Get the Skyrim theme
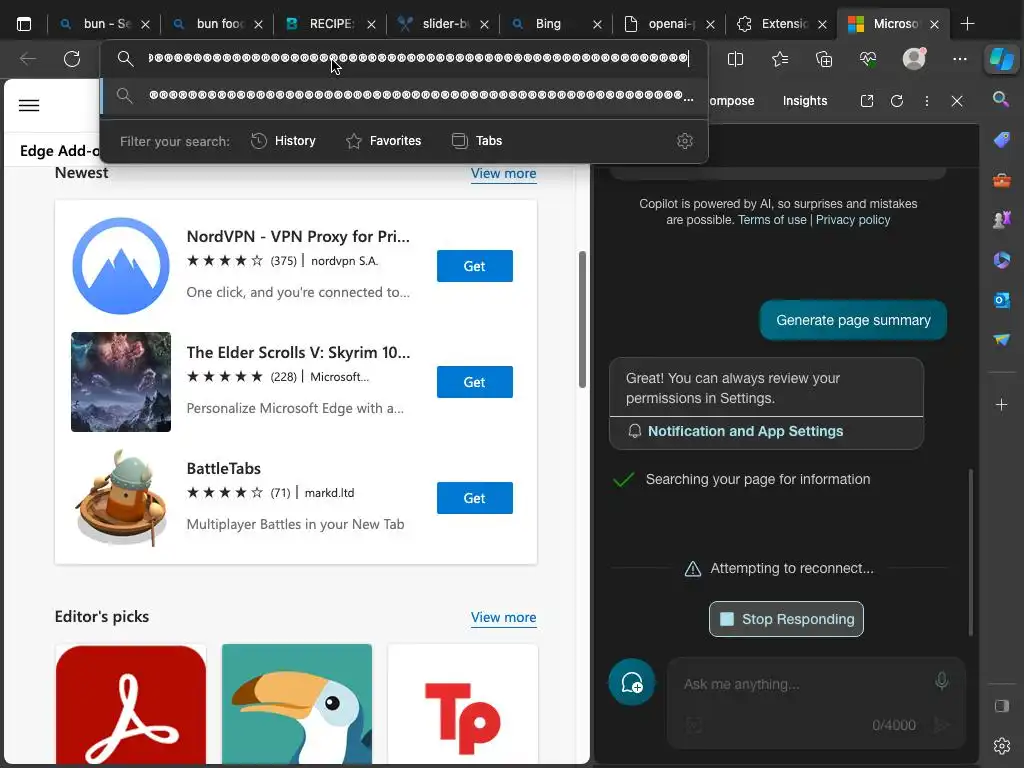 [x=475, y=382]
